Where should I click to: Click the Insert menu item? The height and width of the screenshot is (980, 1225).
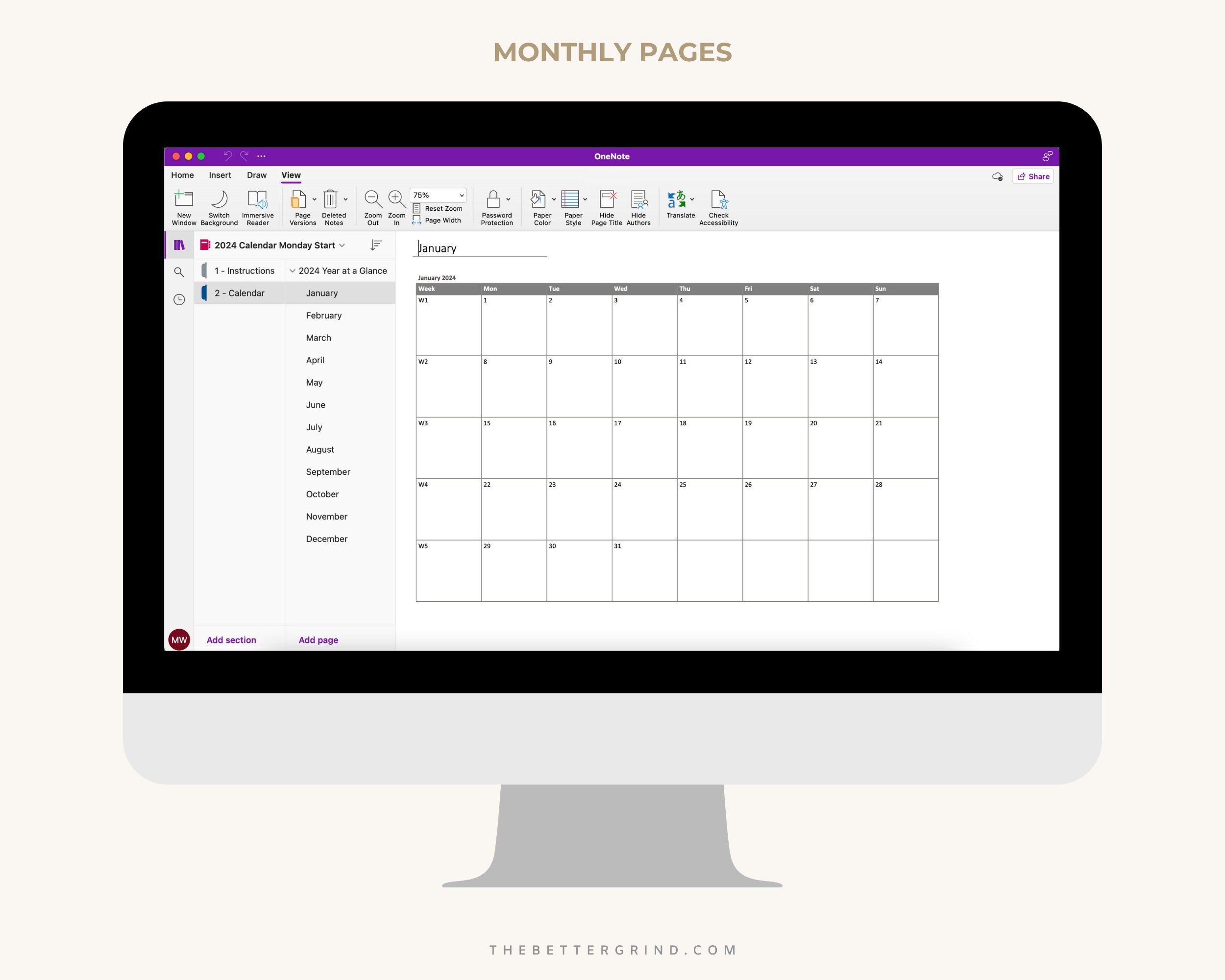[x=218, y=175]
